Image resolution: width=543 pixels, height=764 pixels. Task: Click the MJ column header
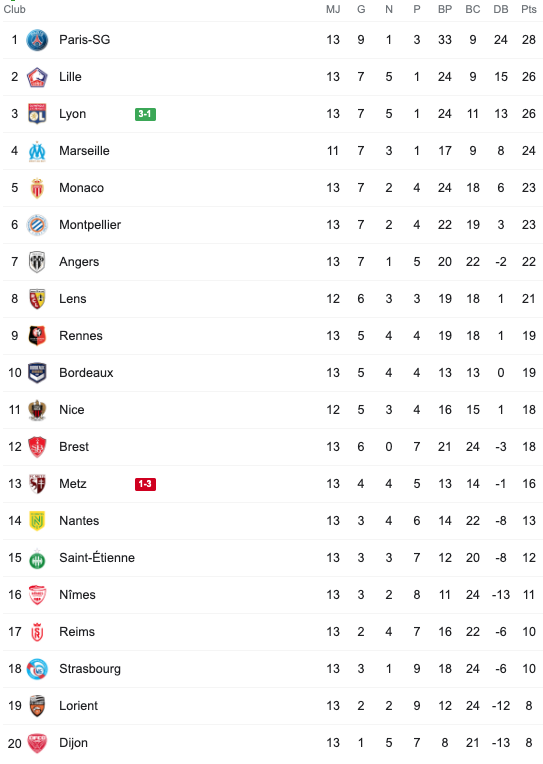[333, 9]
